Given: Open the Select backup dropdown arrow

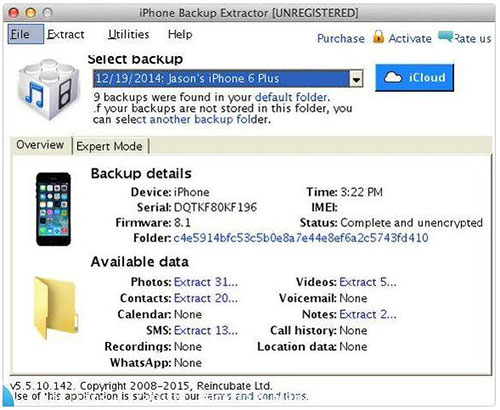Looking at the screenshot, I should 356,79.
